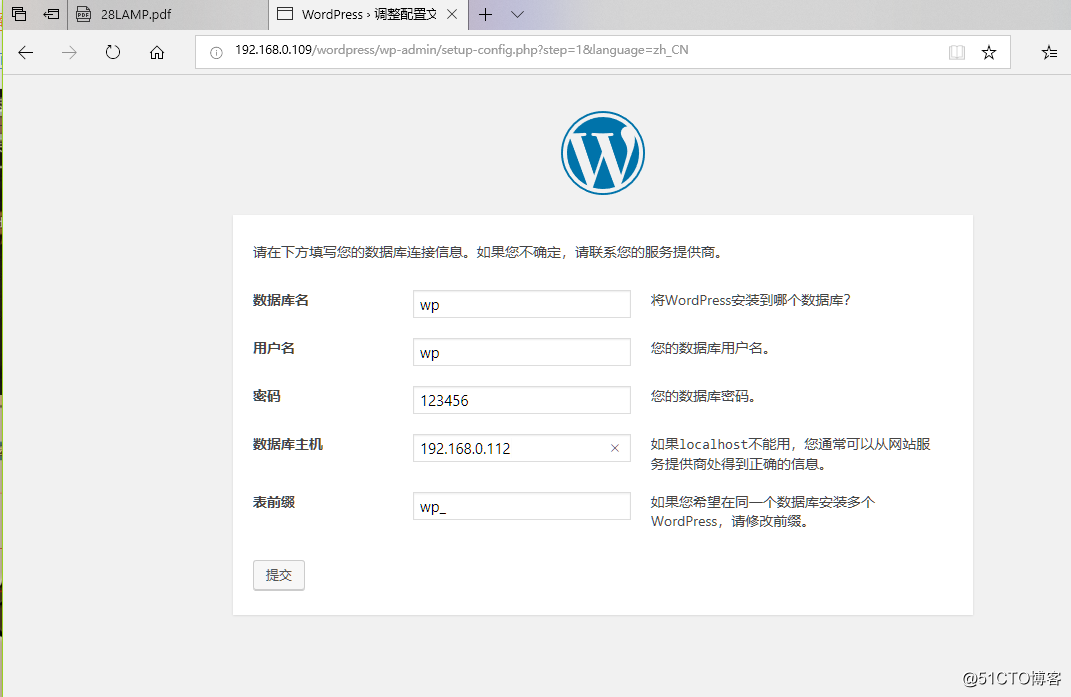Click the database host field 192.168.0.112
The height and width of the screenshot is (697, 1071).
click(x=522, y=448)
